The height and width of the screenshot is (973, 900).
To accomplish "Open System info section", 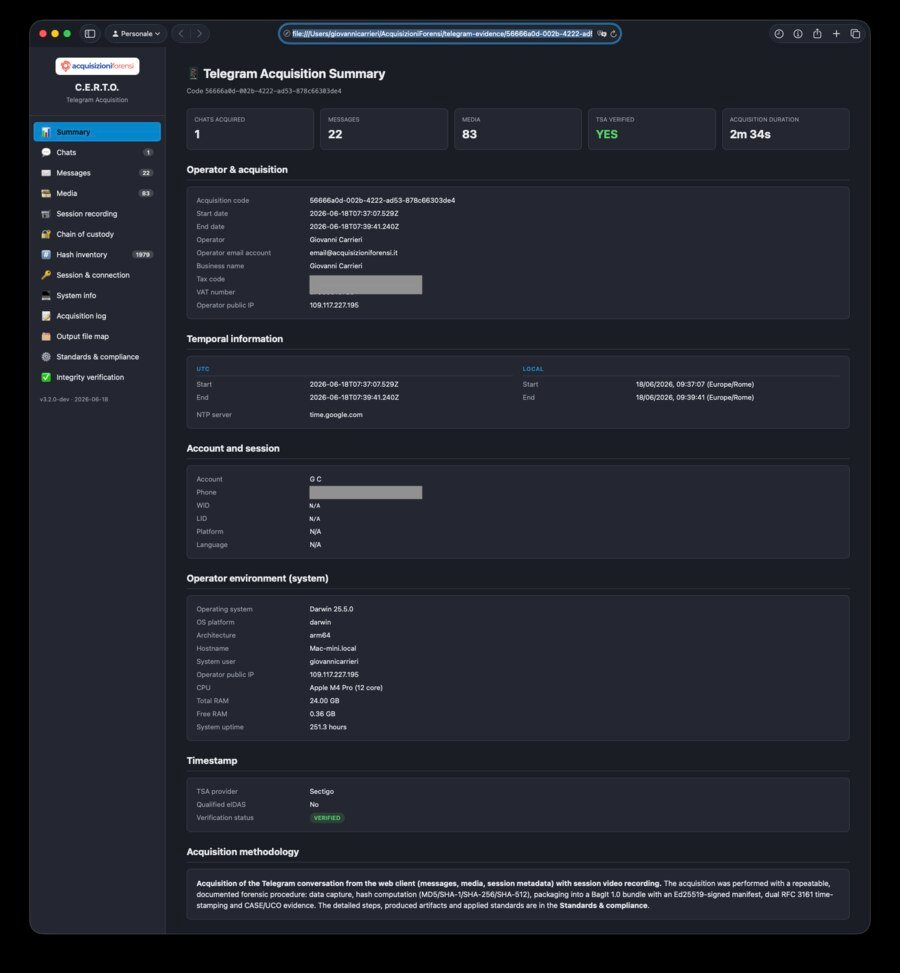I will coord(97,295).
